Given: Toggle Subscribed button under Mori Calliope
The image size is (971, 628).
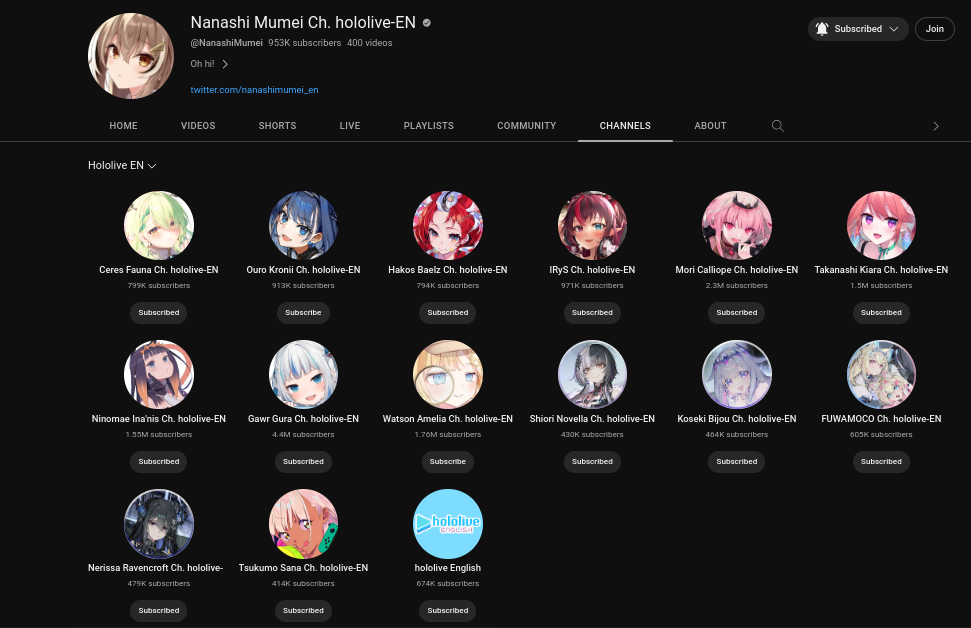Looking at the screenshot, I should tap(737, 313).
